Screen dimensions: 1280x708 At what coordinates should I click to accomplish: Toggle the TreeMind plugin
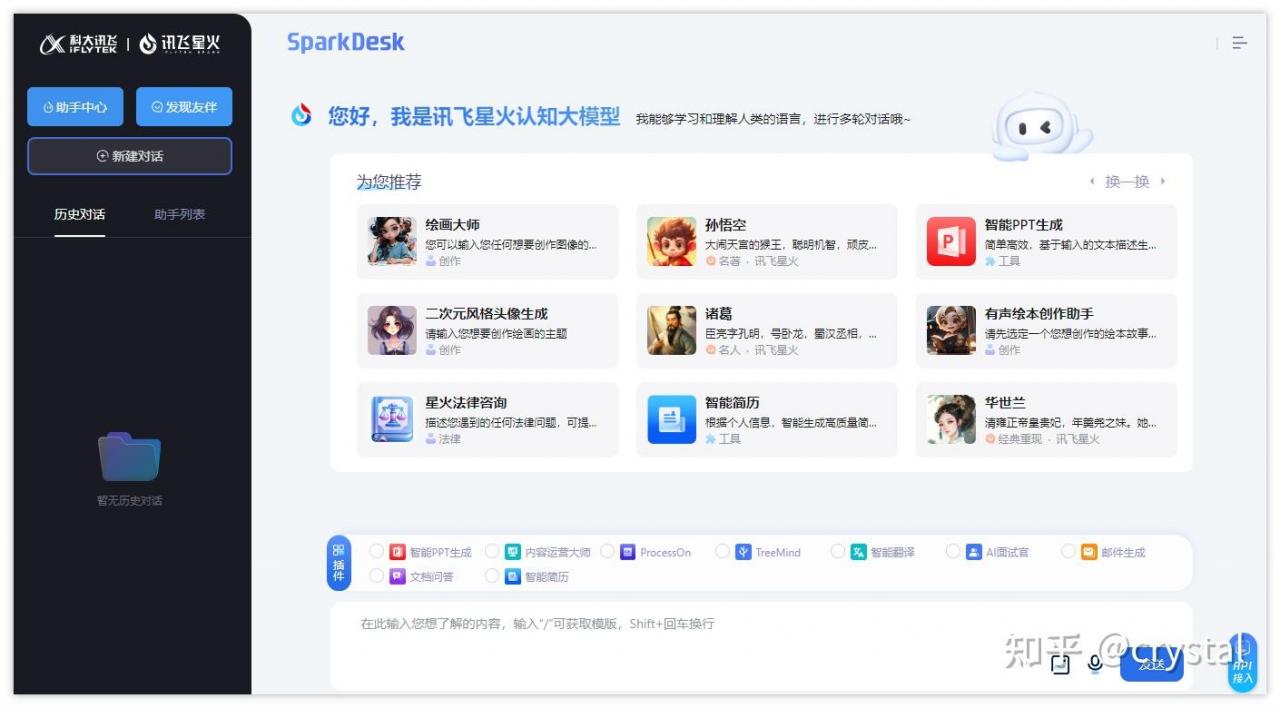pyautogui.click(x=722, y=552)
